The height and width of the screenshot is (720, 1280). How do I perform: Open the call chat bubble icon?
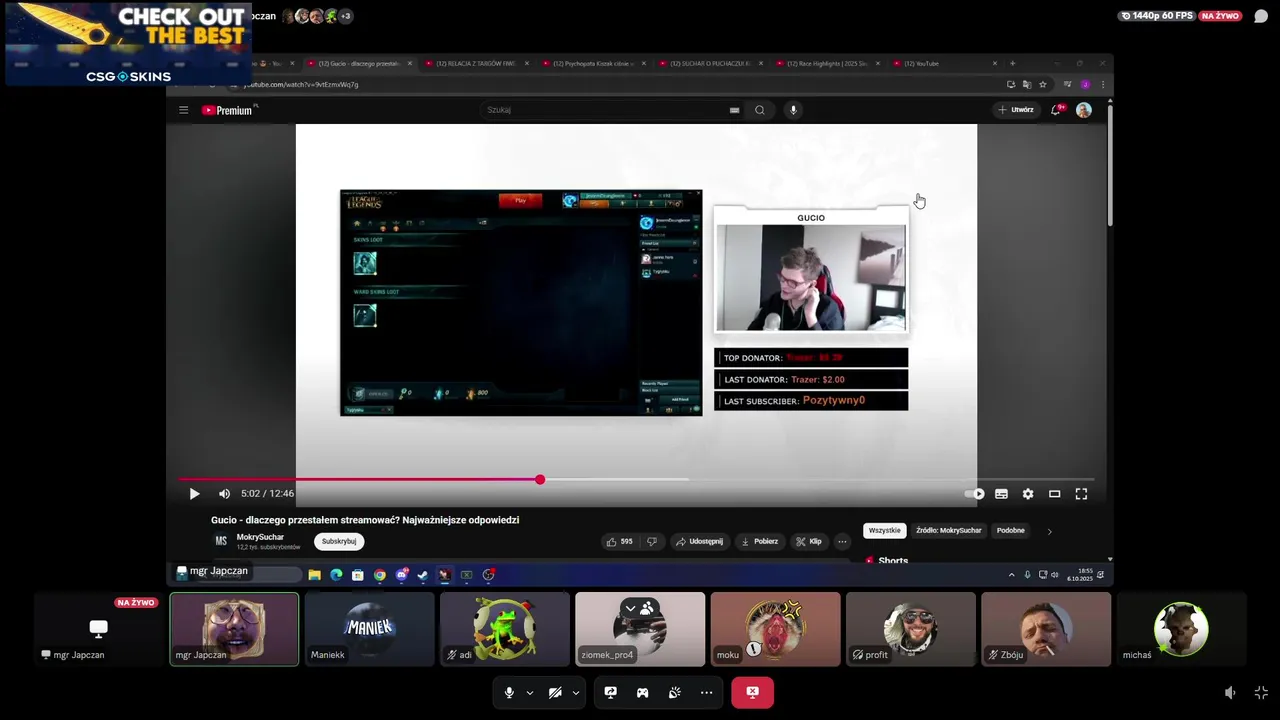[x=1261, y=16]
